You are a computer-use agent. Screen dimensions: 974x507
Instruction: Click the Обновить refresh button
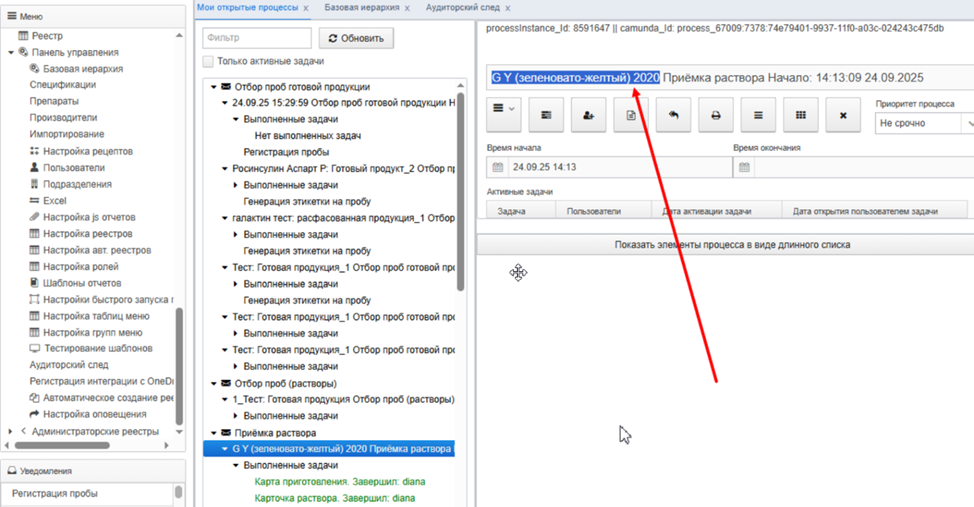tap(356, 38)
